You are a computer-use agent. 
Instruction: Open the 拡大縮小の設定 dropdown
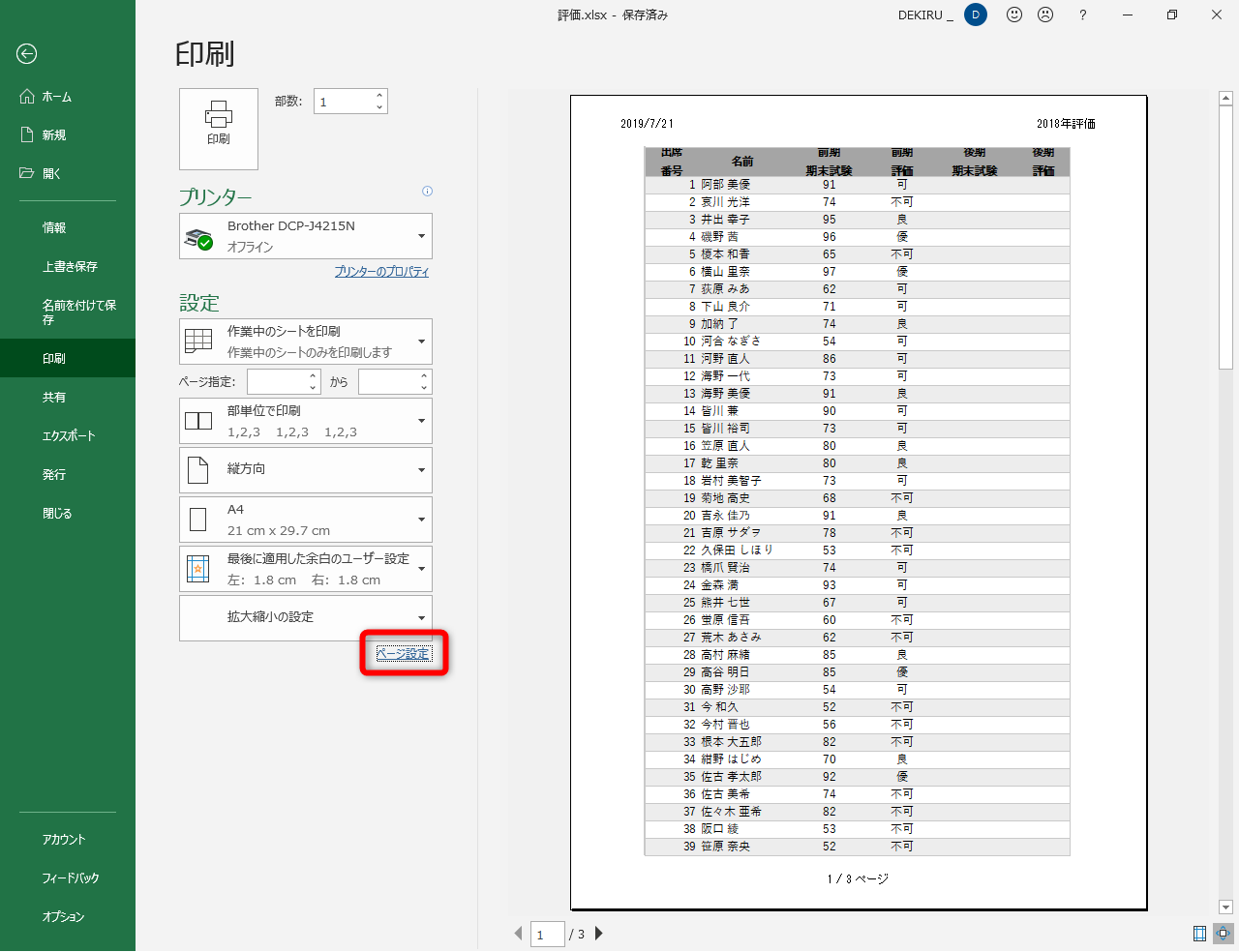[x=306, y=618]
